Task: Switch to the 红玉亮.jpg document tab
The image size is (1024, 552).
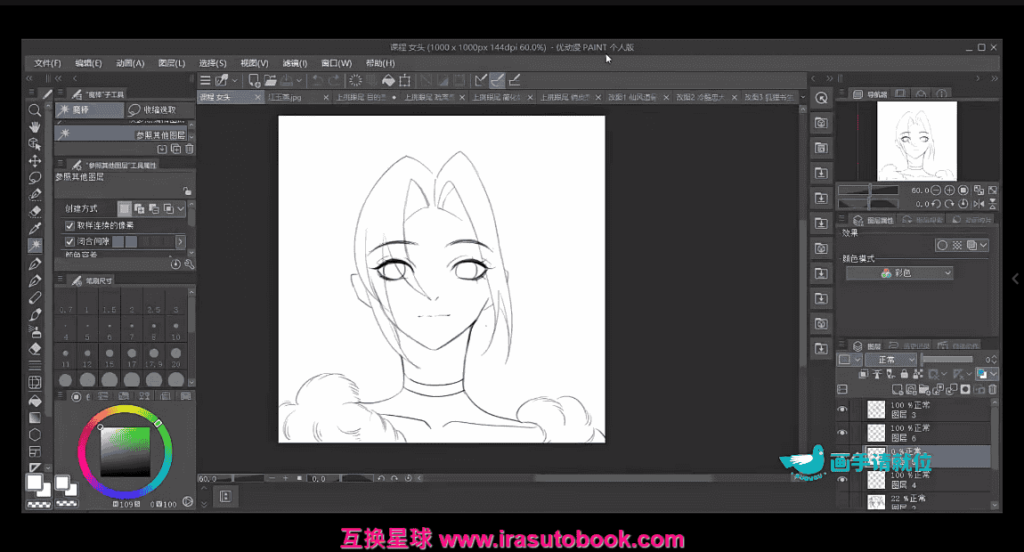Action: tap(290, 97)
